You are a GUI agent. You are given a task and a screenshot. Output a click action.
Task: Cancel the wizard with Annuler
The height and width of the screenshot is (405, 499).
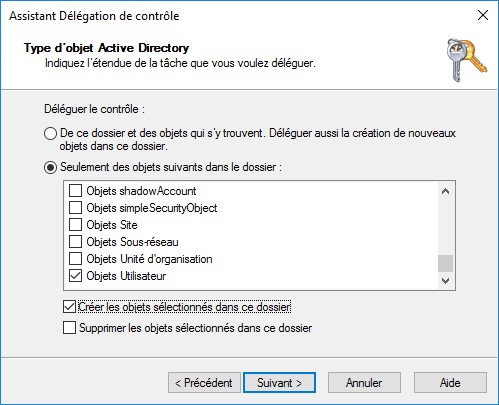364,383
